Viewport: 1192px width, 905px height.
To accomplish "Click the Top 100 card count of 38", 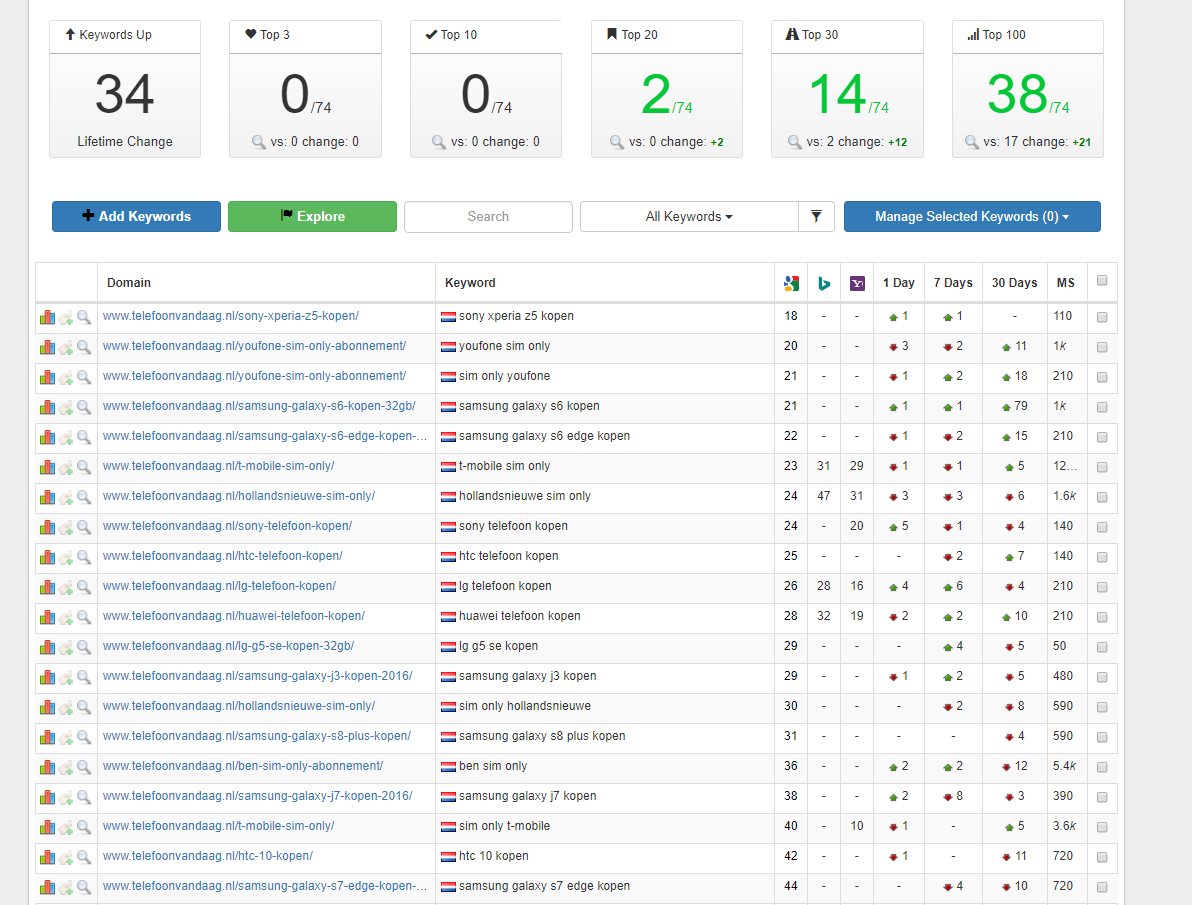I will 1017,94.
